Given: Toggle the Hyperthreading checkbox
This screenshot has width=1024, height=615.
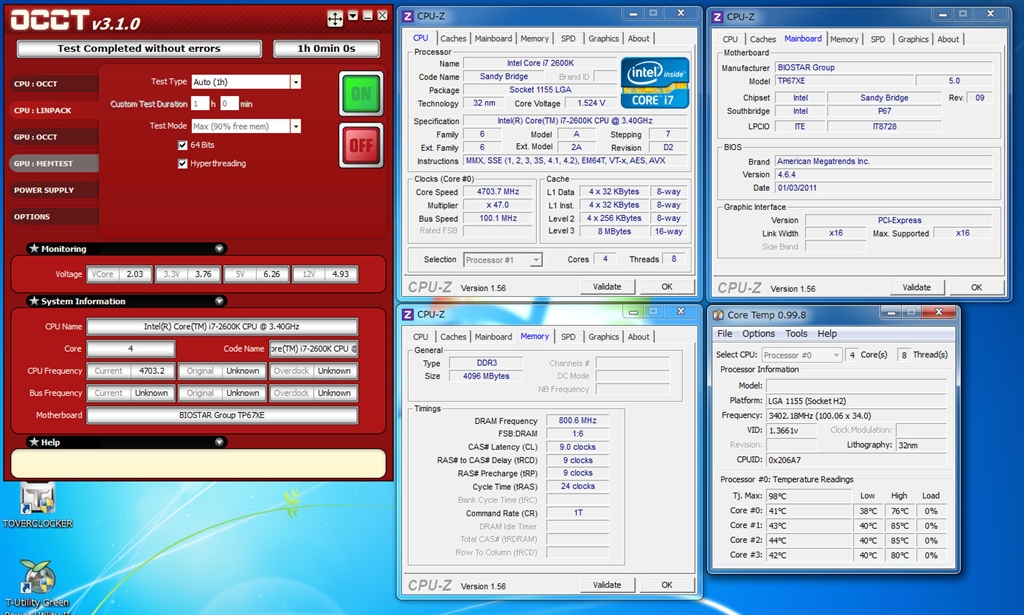Looking at the screenshot, I should point(182,163).
